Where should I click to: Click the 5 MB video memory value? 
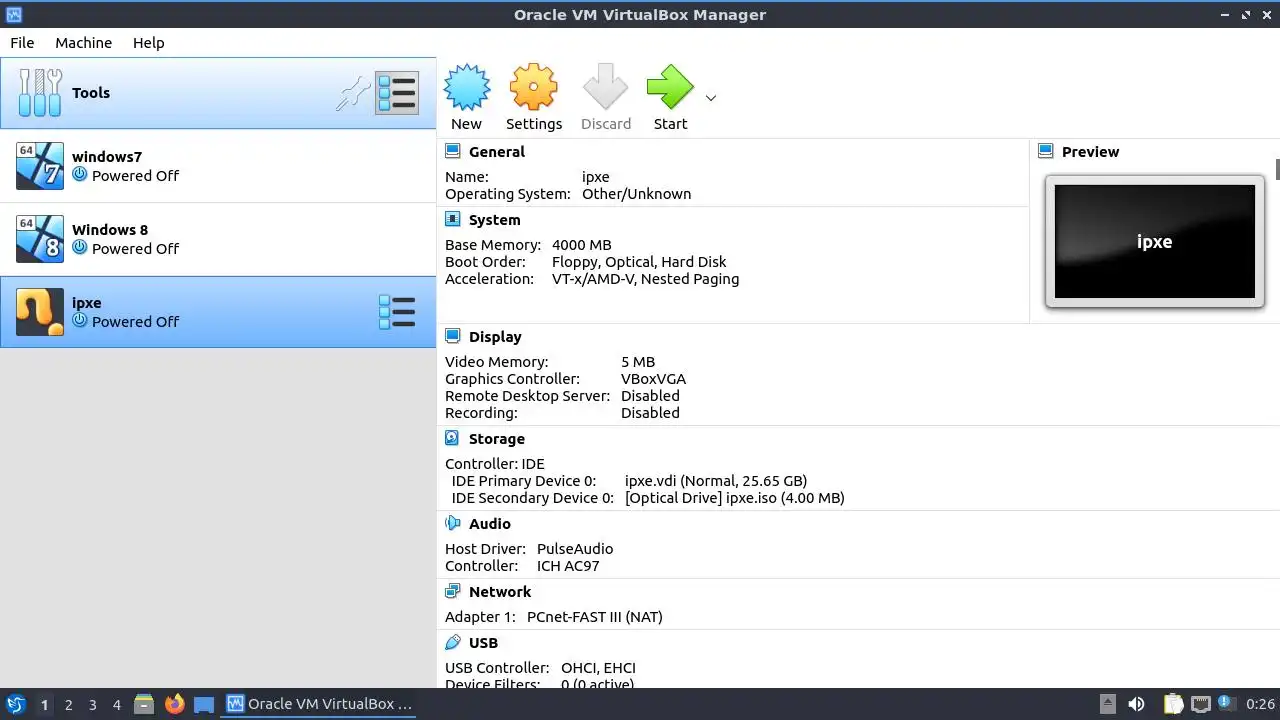pos(638,362)
